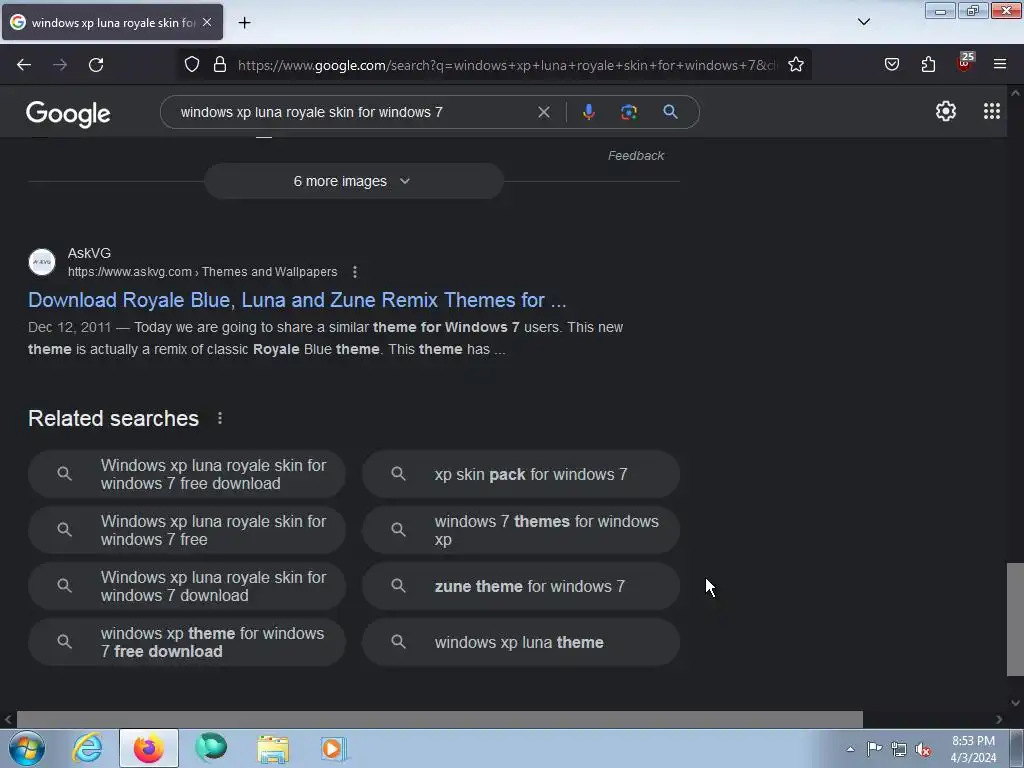Close the windows xp luna royale tab

point(207,22)
